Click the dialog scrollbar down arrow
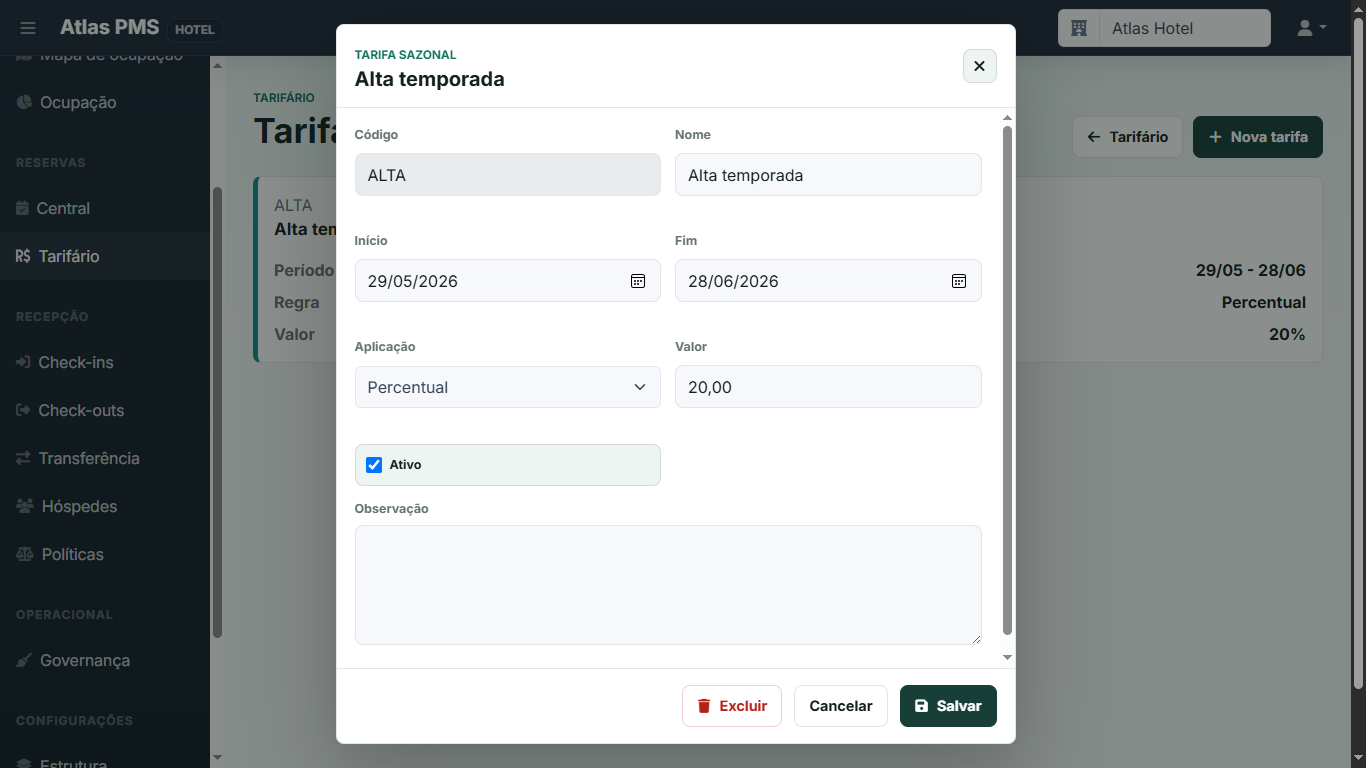The image size is (1366, 768). point(1007,657)
